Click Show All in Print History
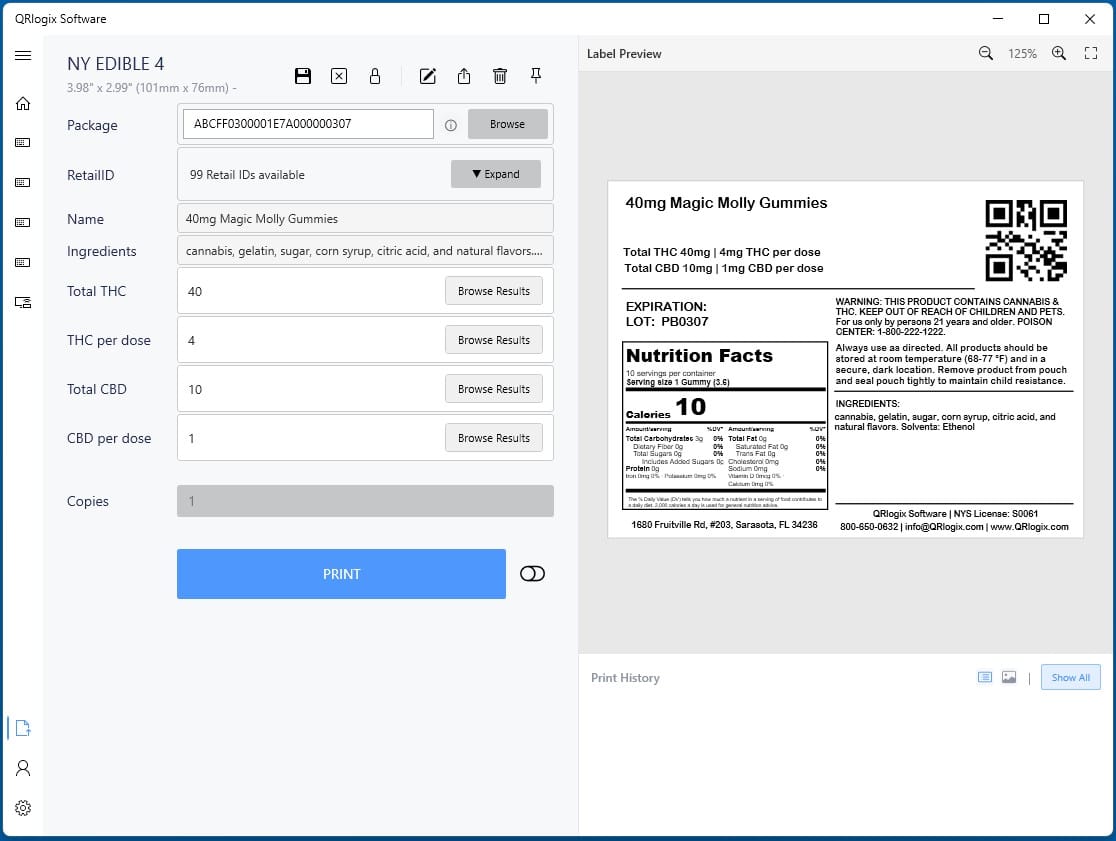 click(1070, 677)
